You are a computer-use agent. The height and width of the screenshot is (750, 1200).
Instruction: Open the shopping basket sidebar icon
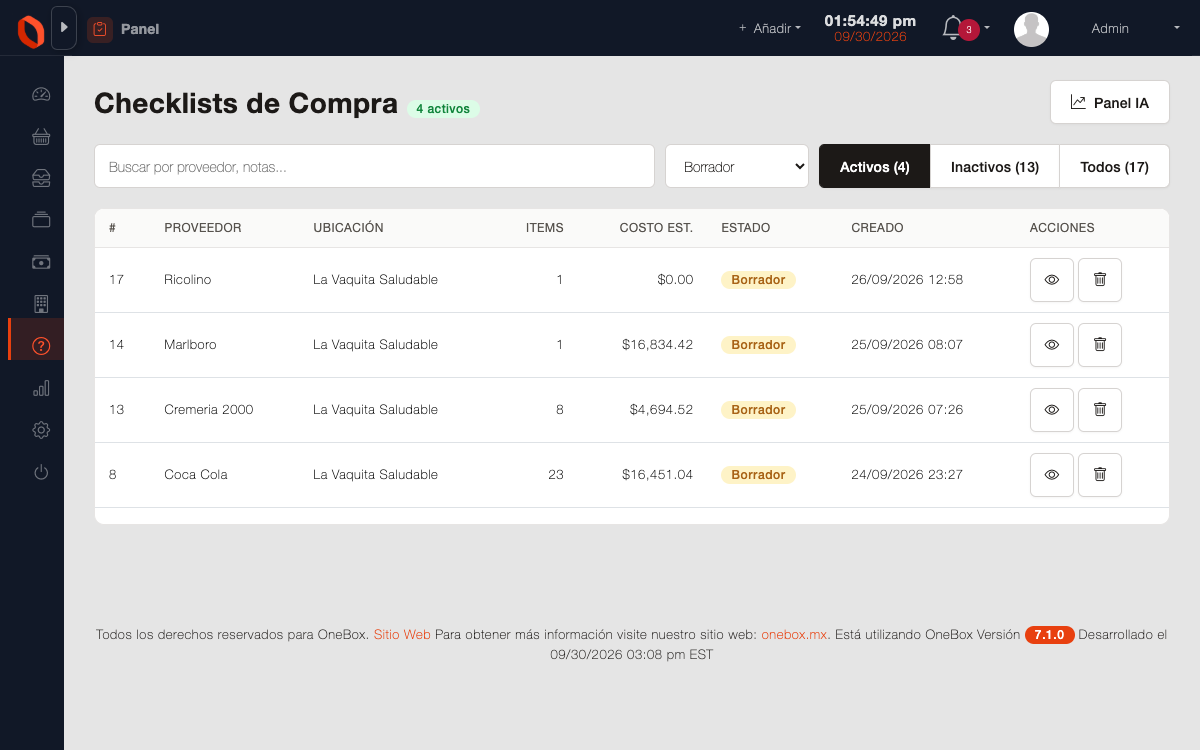tap(41, 137)
